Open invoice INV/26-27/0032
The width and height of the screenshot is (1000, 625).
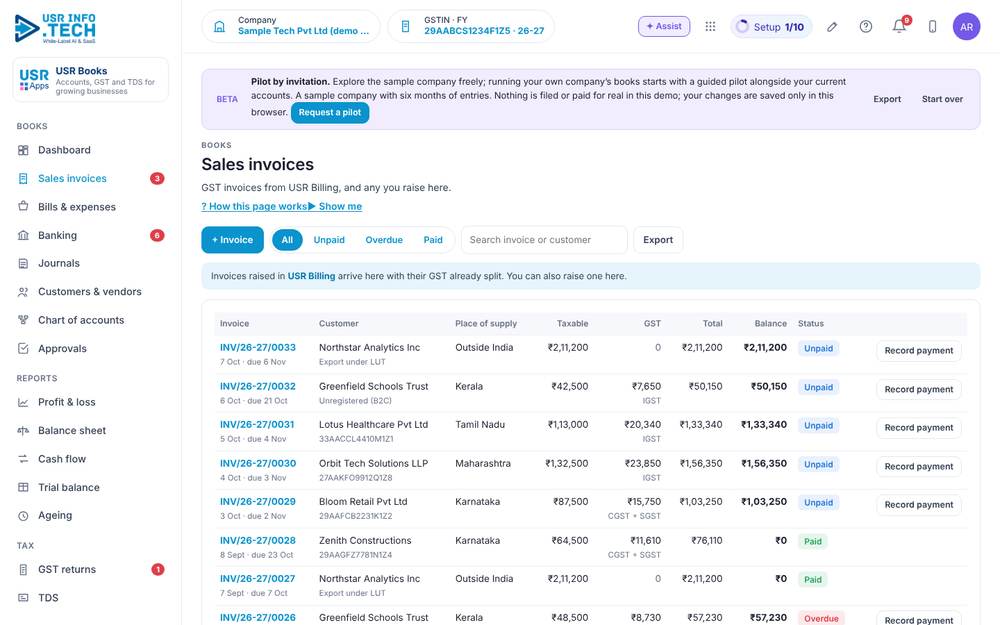click(258, 386)
